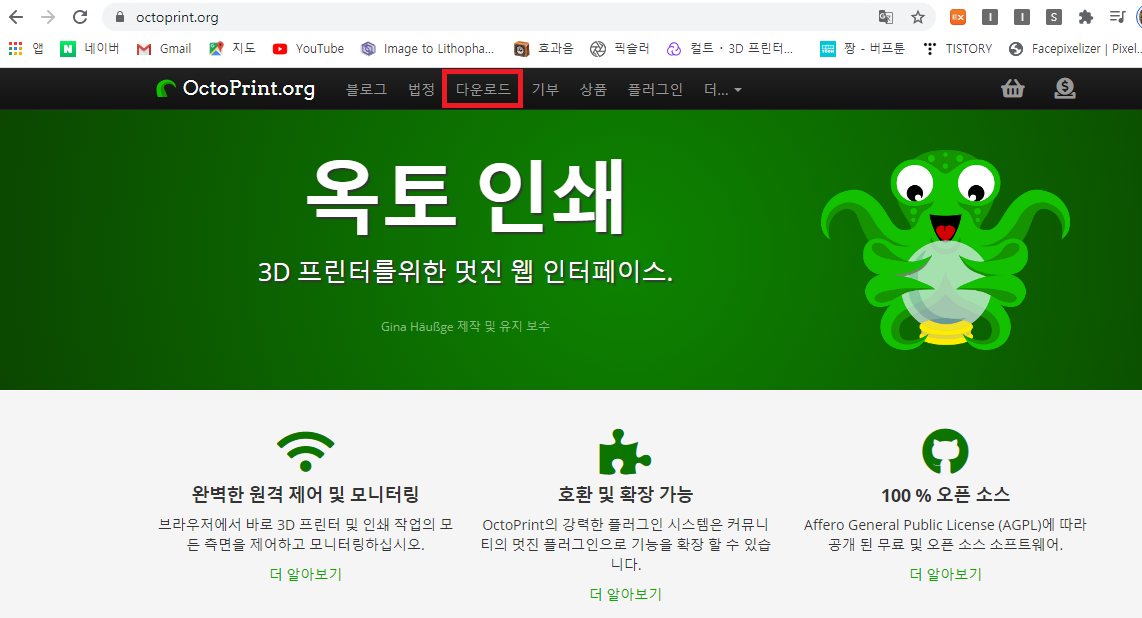This screenshot has width=1142, height=618.
Task: Open the 네이버 bookmark
Action: [90, 49]
